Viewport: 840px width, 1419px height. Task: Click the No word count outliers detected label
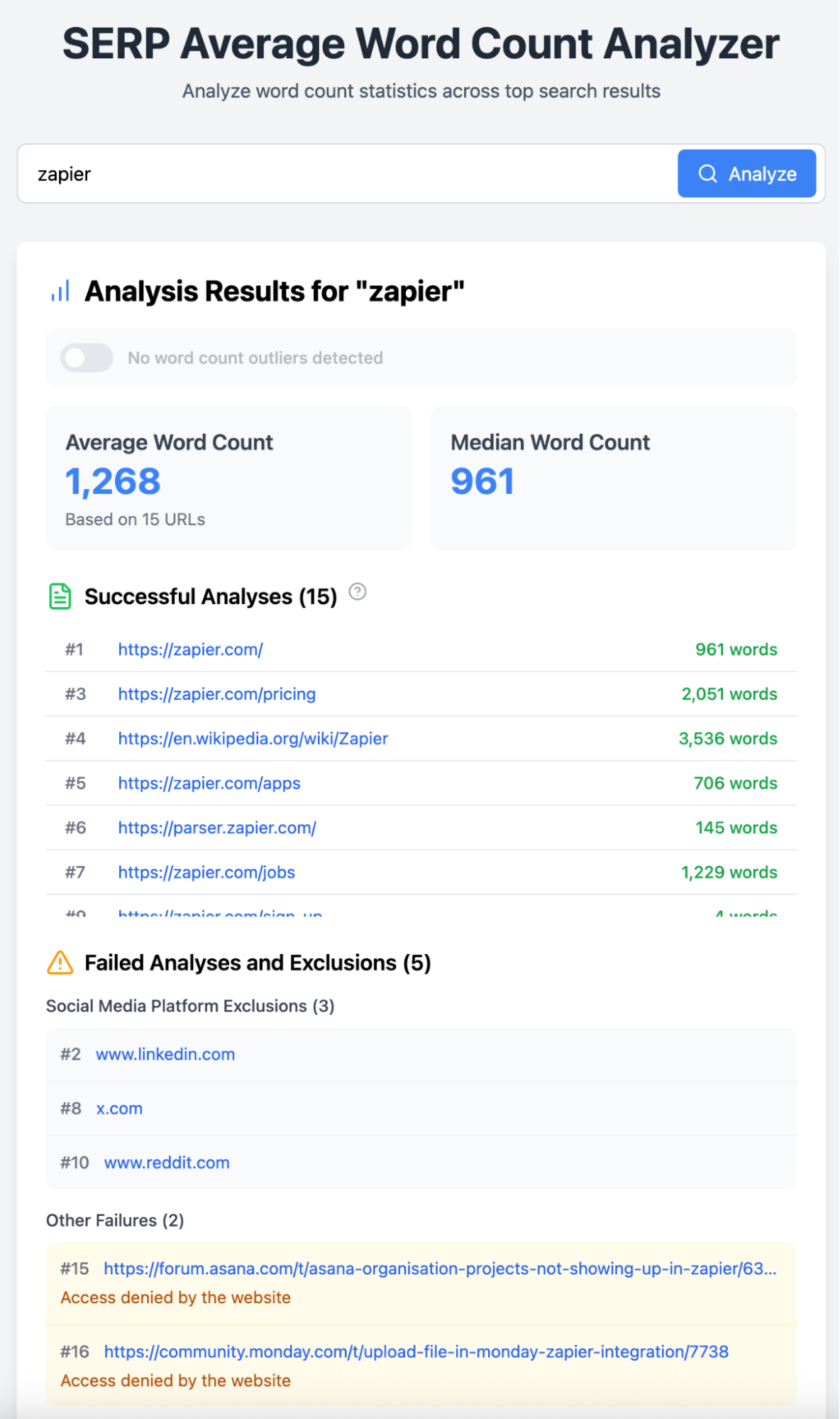(255, 358)
